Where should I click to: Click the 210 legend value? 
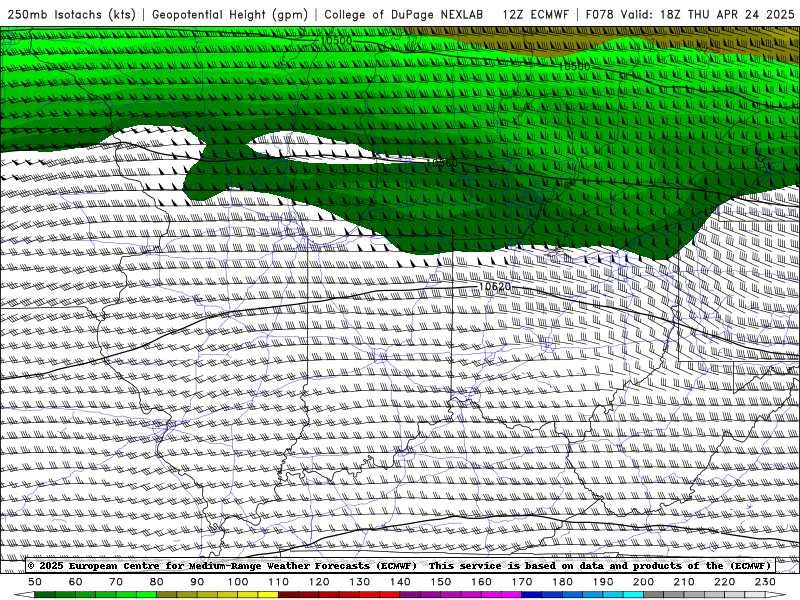pyautogui.click(x=684, y=582)
